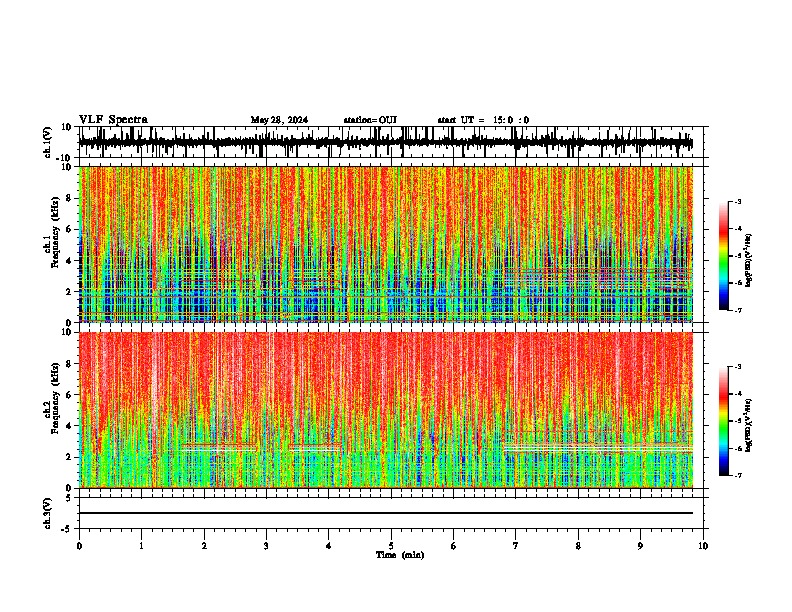Click the "-7" label on ch.2 color scale
The width and height of the screenshot is (792, 612).
coord(738,476)
